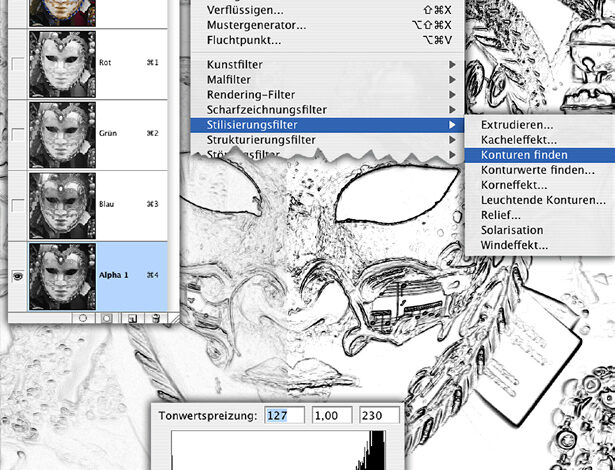Create new channel with panel icon

click(131, 317)
